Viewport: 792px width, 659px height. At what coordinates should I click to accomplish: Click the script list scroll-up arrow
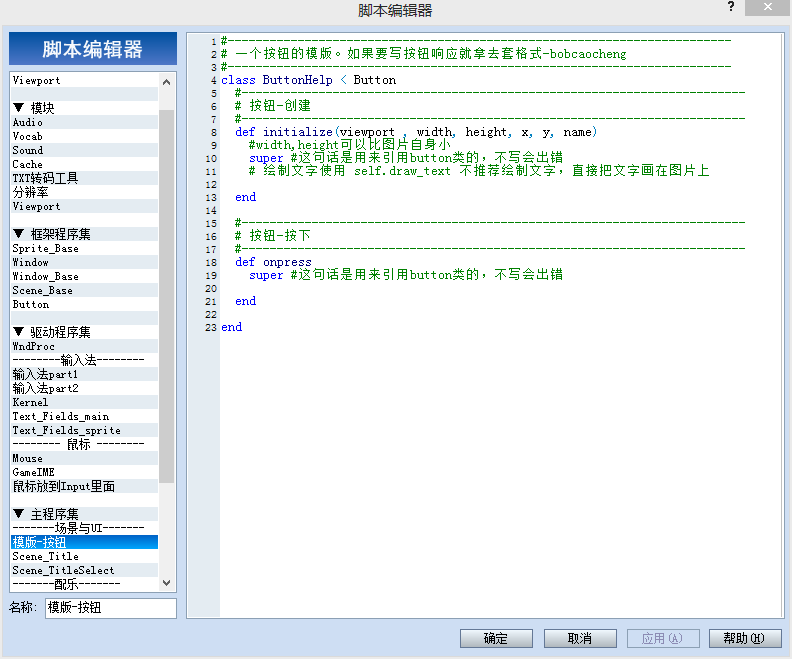pos(166,82)
